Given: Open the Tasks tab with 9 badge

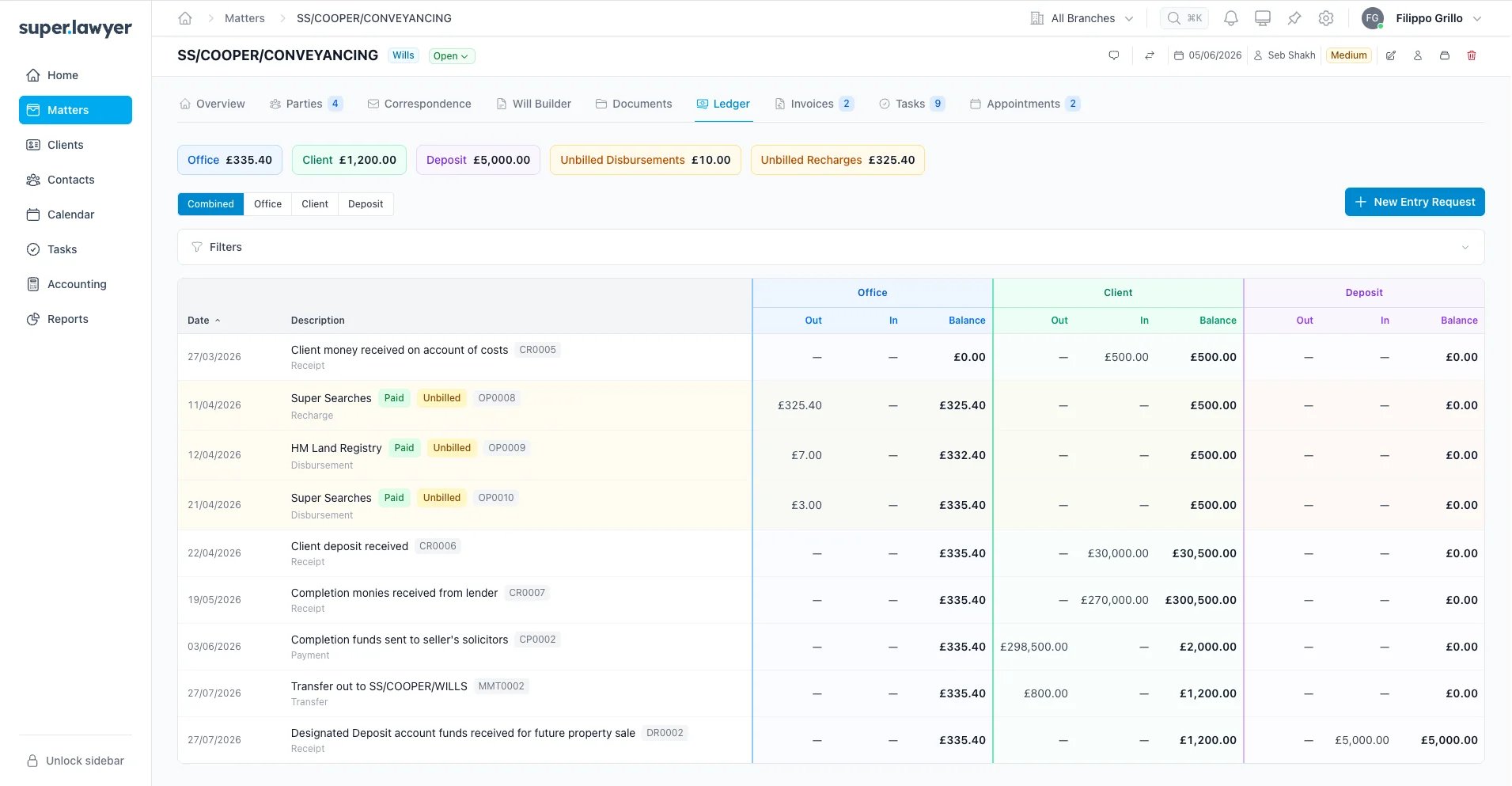Looking at the screenshot, I should click(x=911, y=104).
